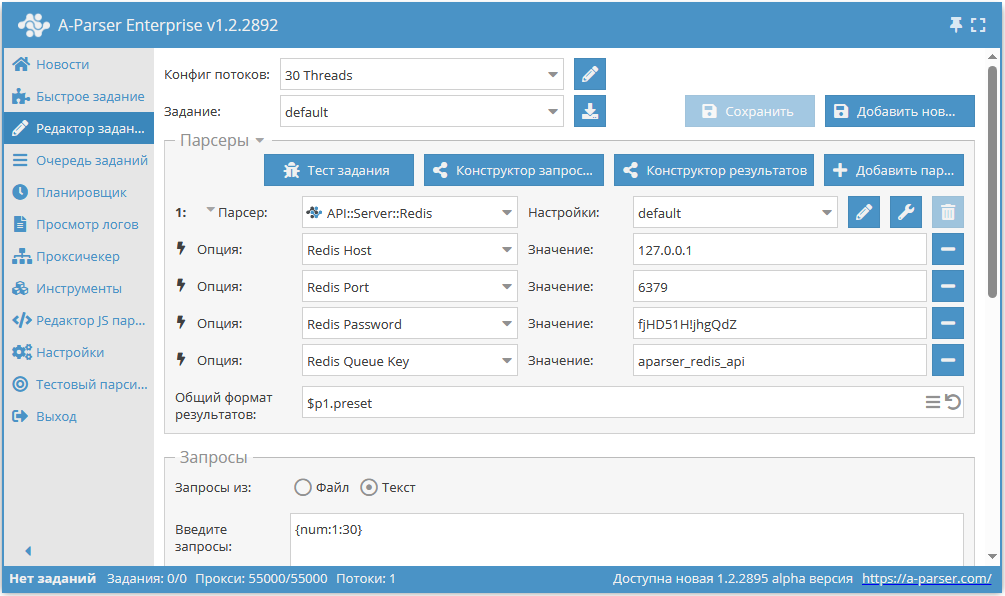Open Планировщик in the sidebar
This screenshot has width=1005, height=596.
pos(78,192)
